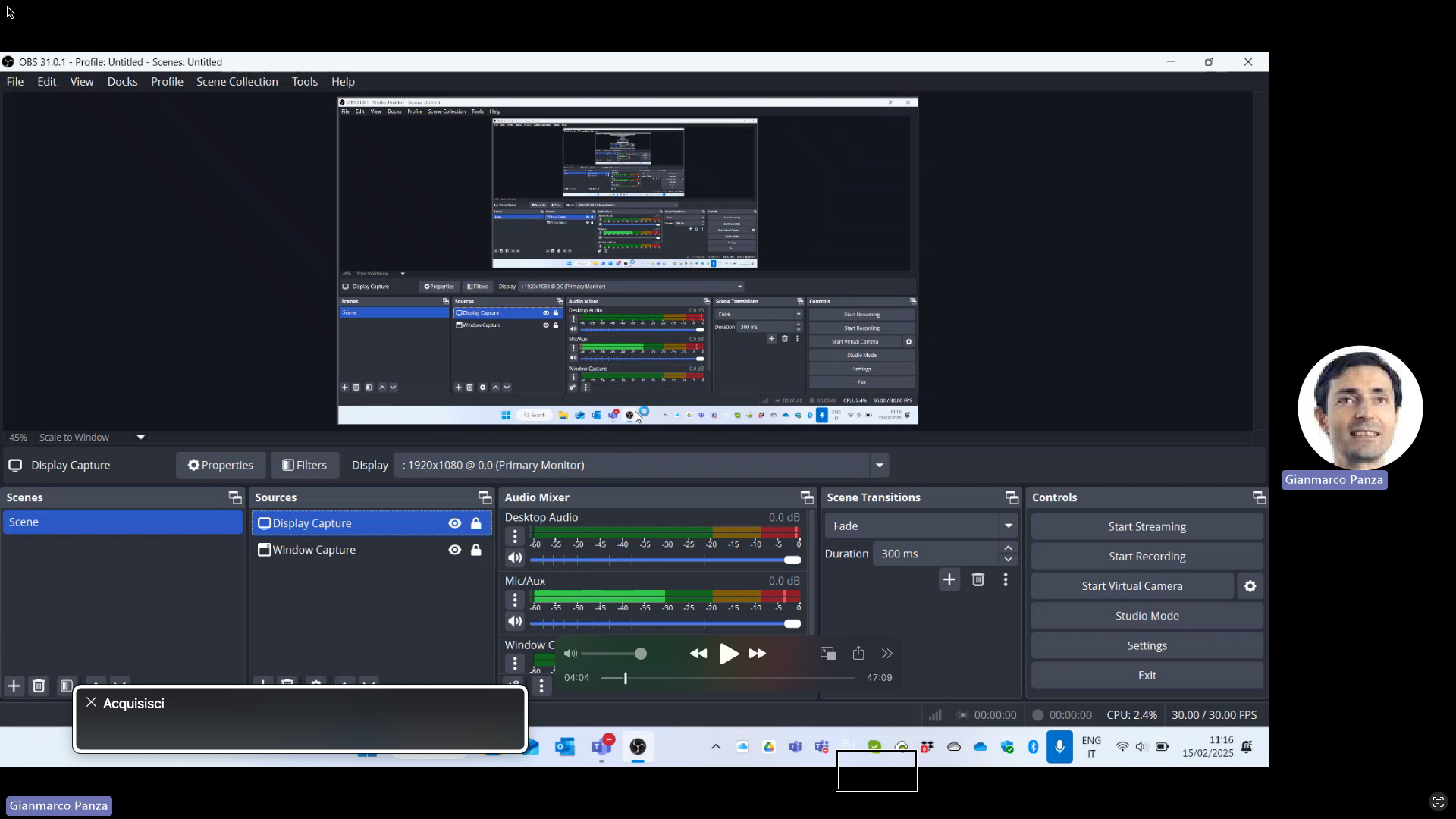
Task: Click Start Recording
Action: click(1147, 557)
